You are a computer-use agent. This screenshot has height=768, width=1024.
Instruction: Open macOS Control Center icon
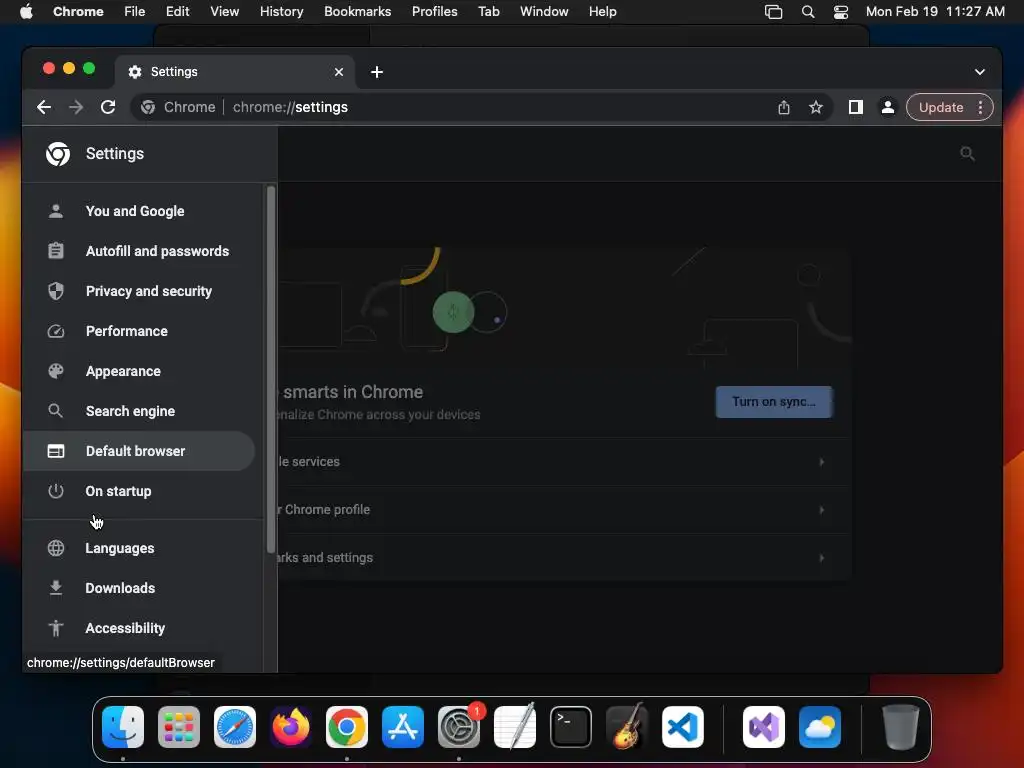840,12
